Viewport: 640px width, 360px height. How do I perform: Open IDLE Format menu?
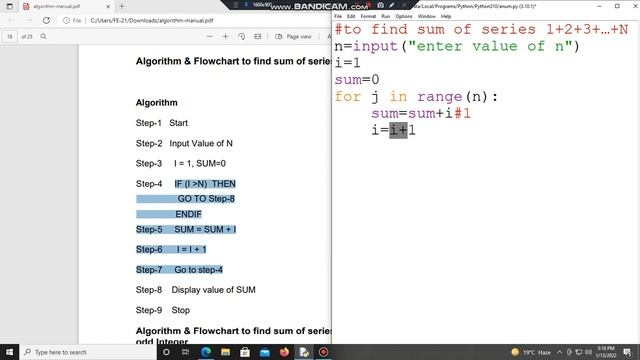tap(368, 16)
